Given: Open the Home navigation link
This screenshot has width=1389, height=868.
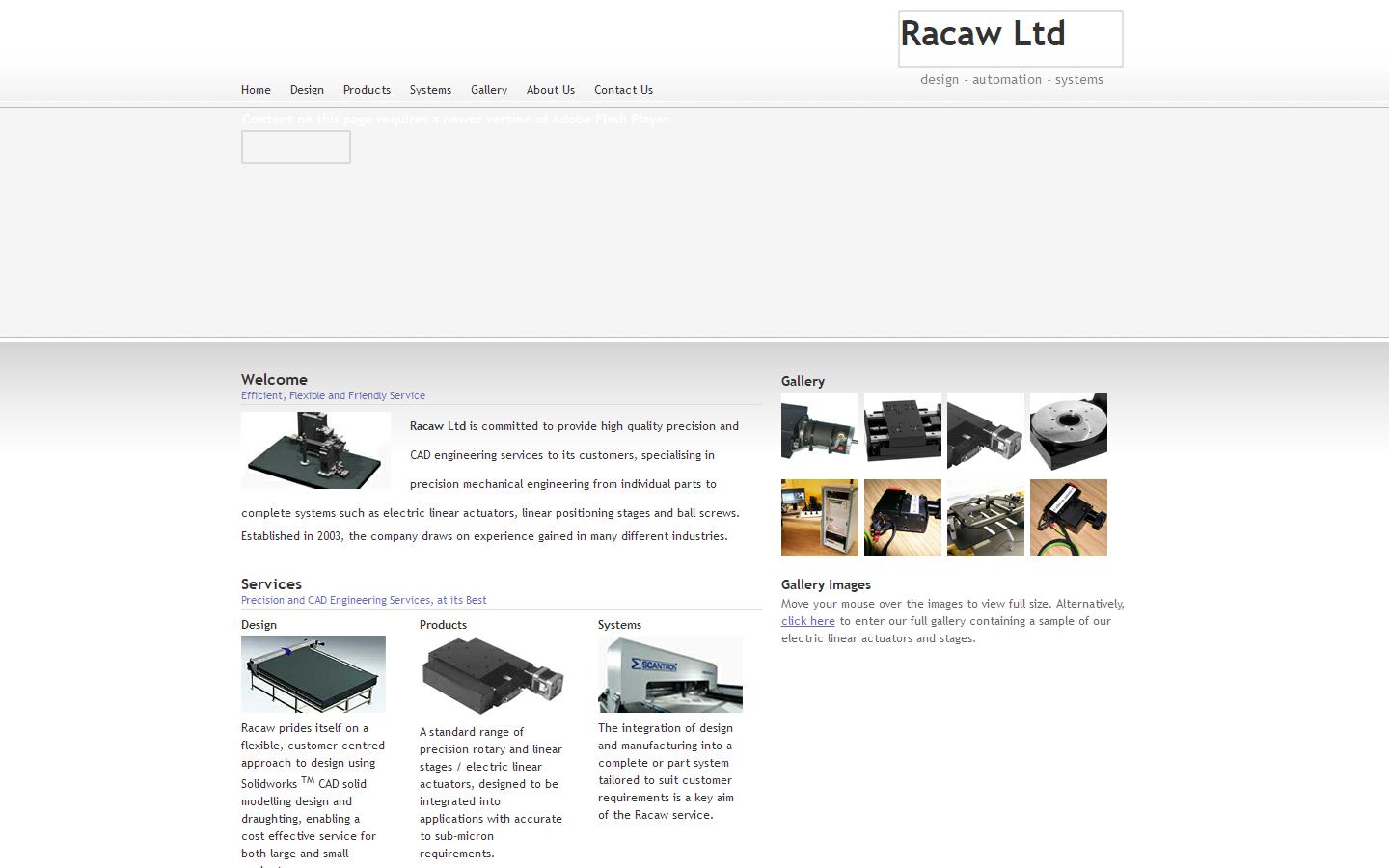Looking at the screenshot, I should pos(256,90).
